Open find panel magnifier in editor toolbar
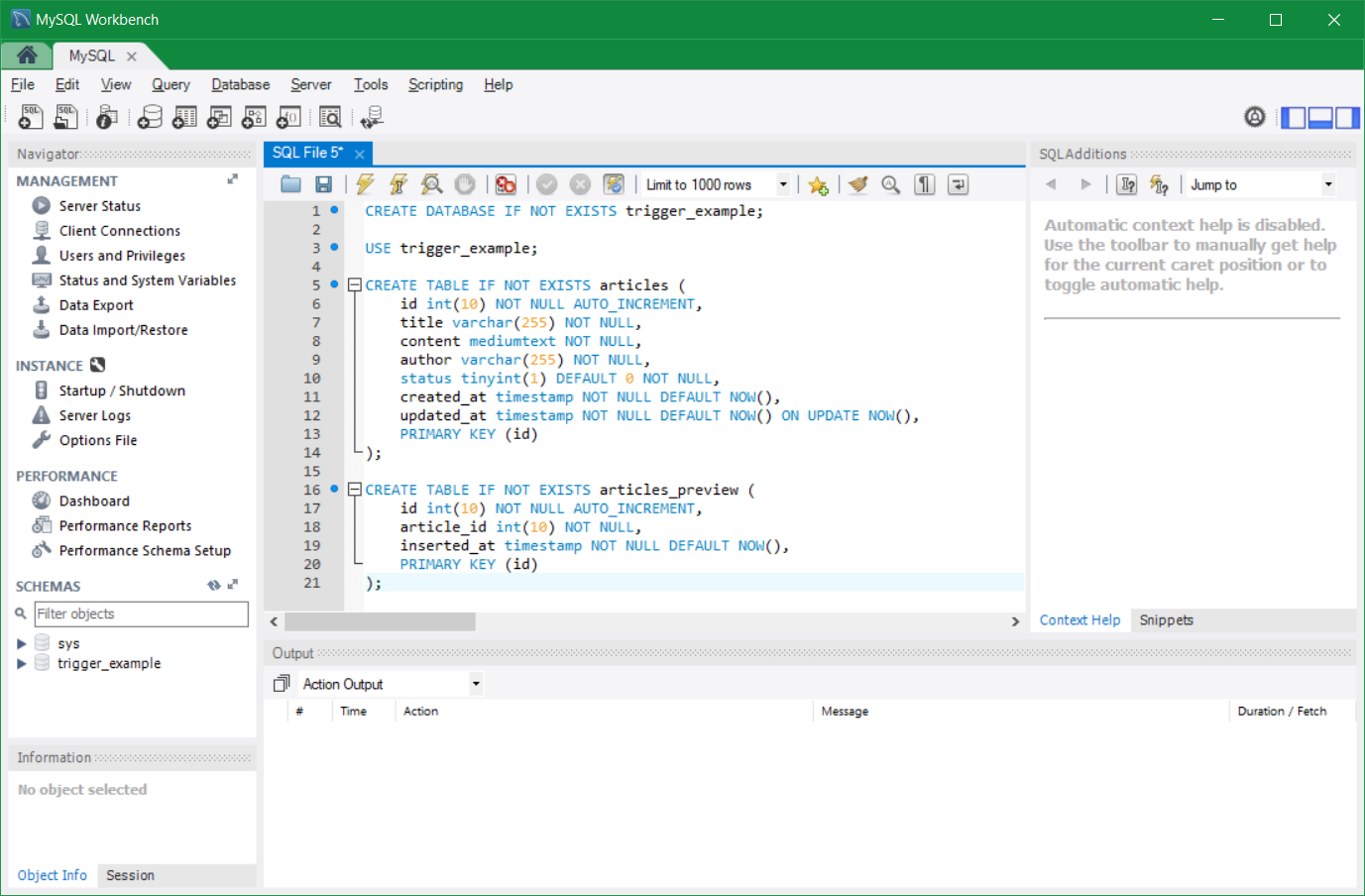1365x896 pixels. pyautogui.click(x=891, y=184)
